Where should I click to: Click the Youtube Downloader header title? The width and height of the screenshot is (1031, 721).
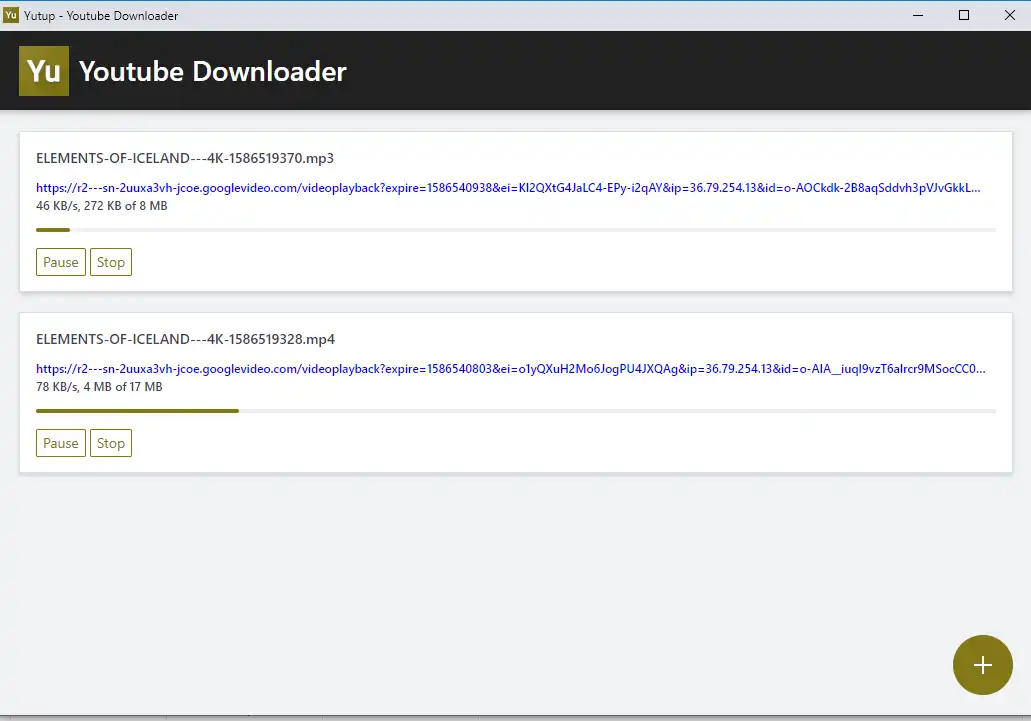[x=212, y=71]
